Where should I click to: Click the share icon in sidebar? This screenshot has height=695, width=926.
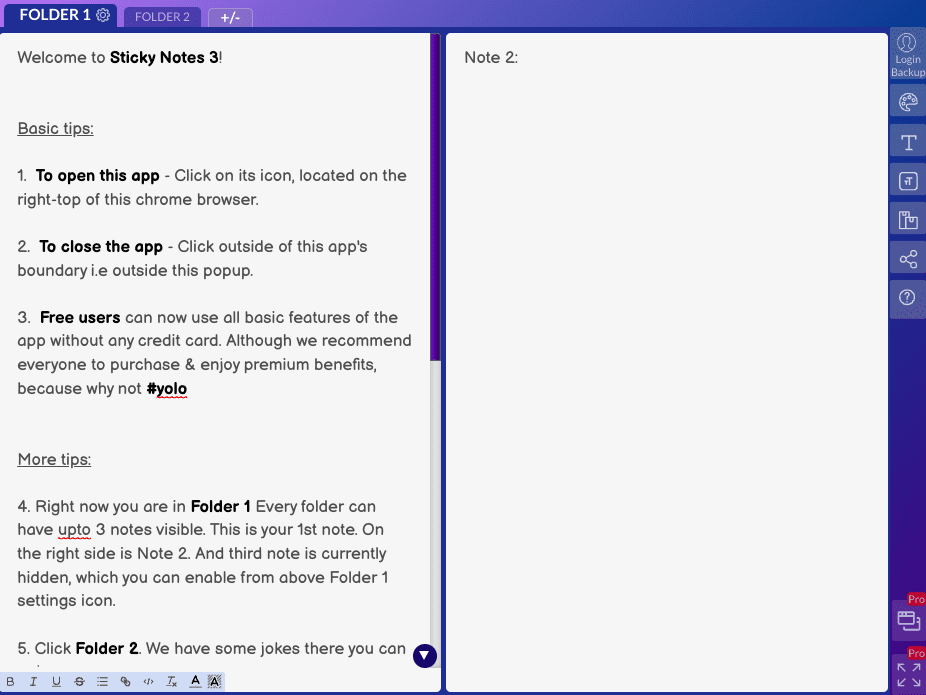click(908, 259)
